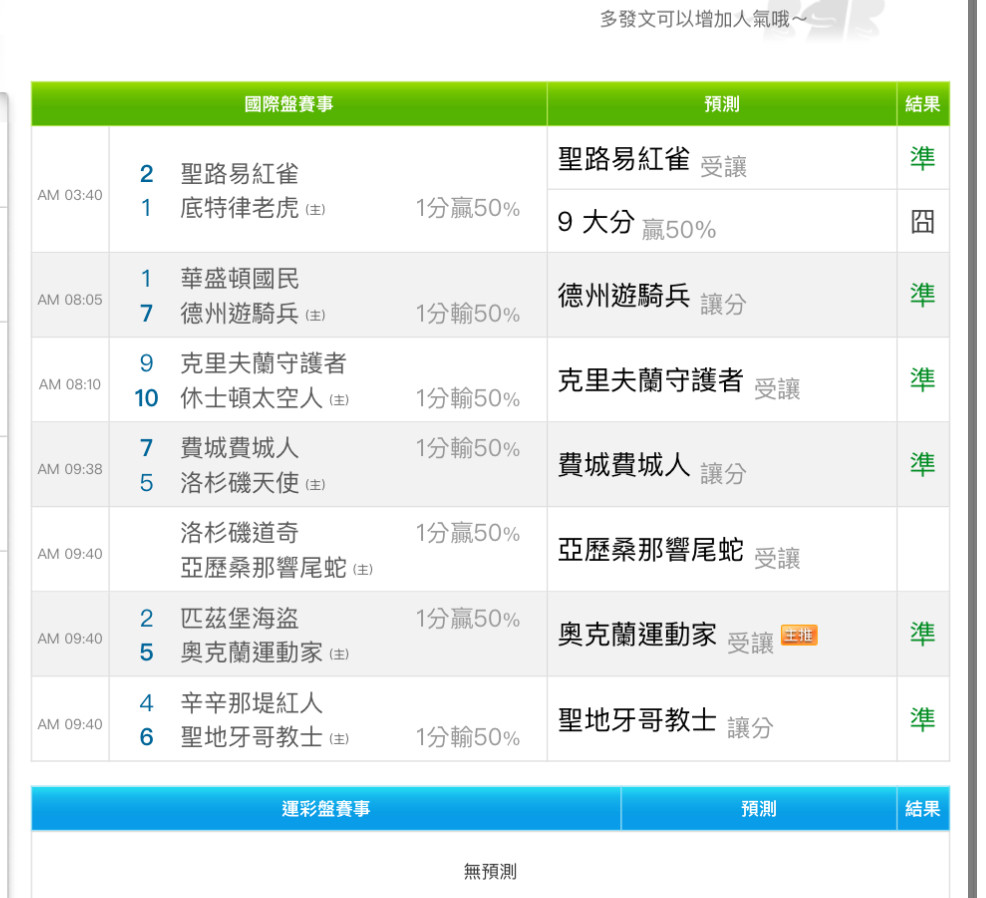Click the blue 結果 header in 運彩盤 table
This screenshot has height=898, width=986.
click(922, 809)
